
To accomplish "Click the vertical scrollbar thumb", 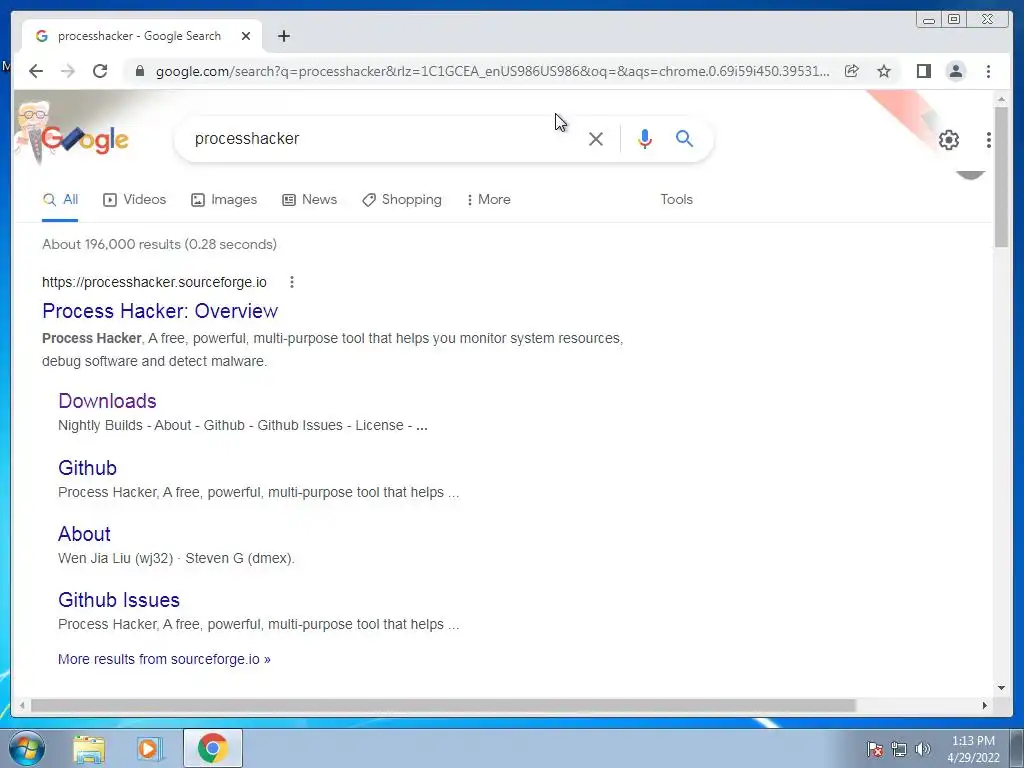I will click(x=1001, y=178).
